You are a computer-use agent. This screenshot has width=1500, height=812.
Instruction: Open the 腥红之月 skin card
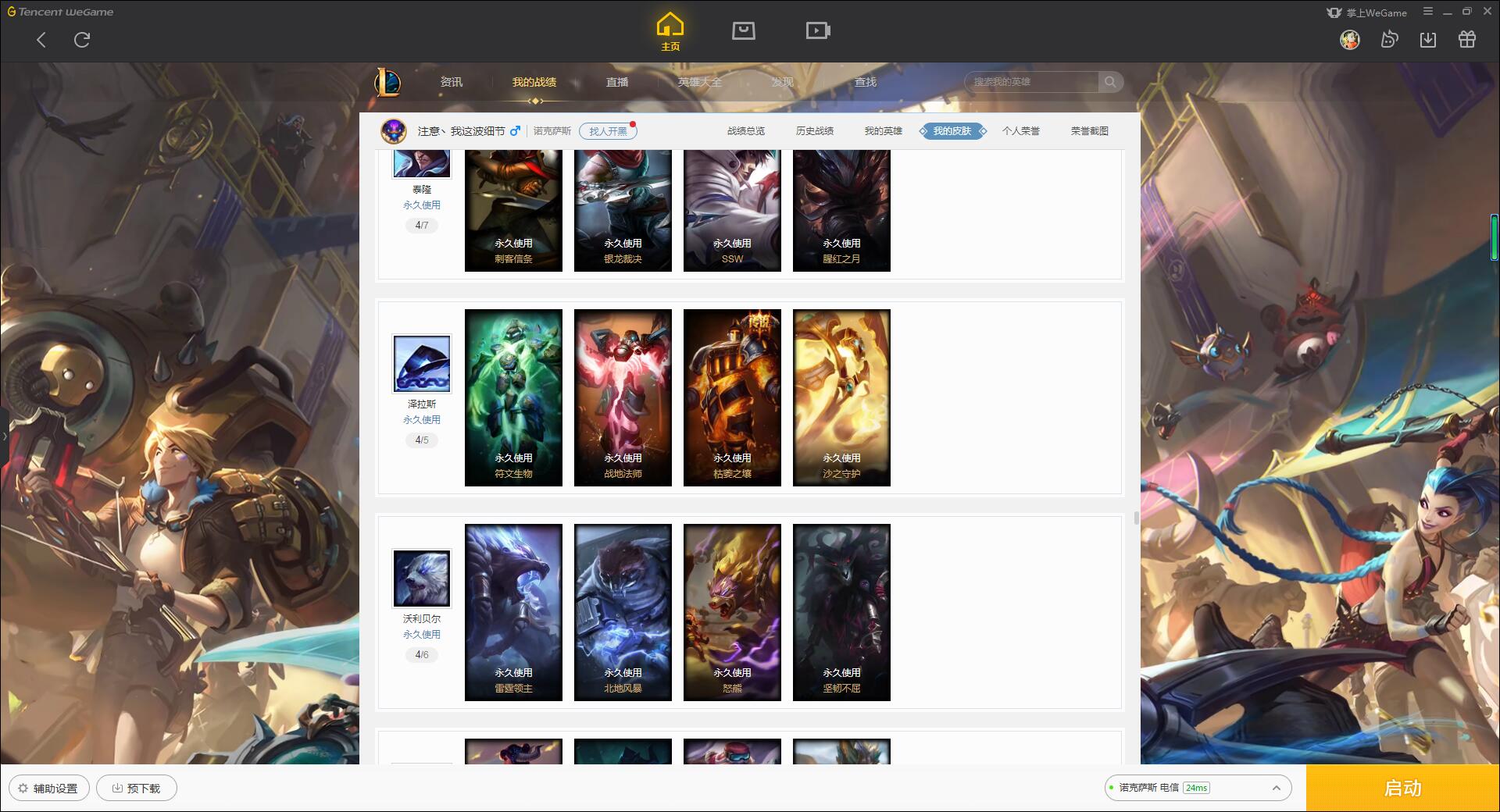tap(841, 211)
